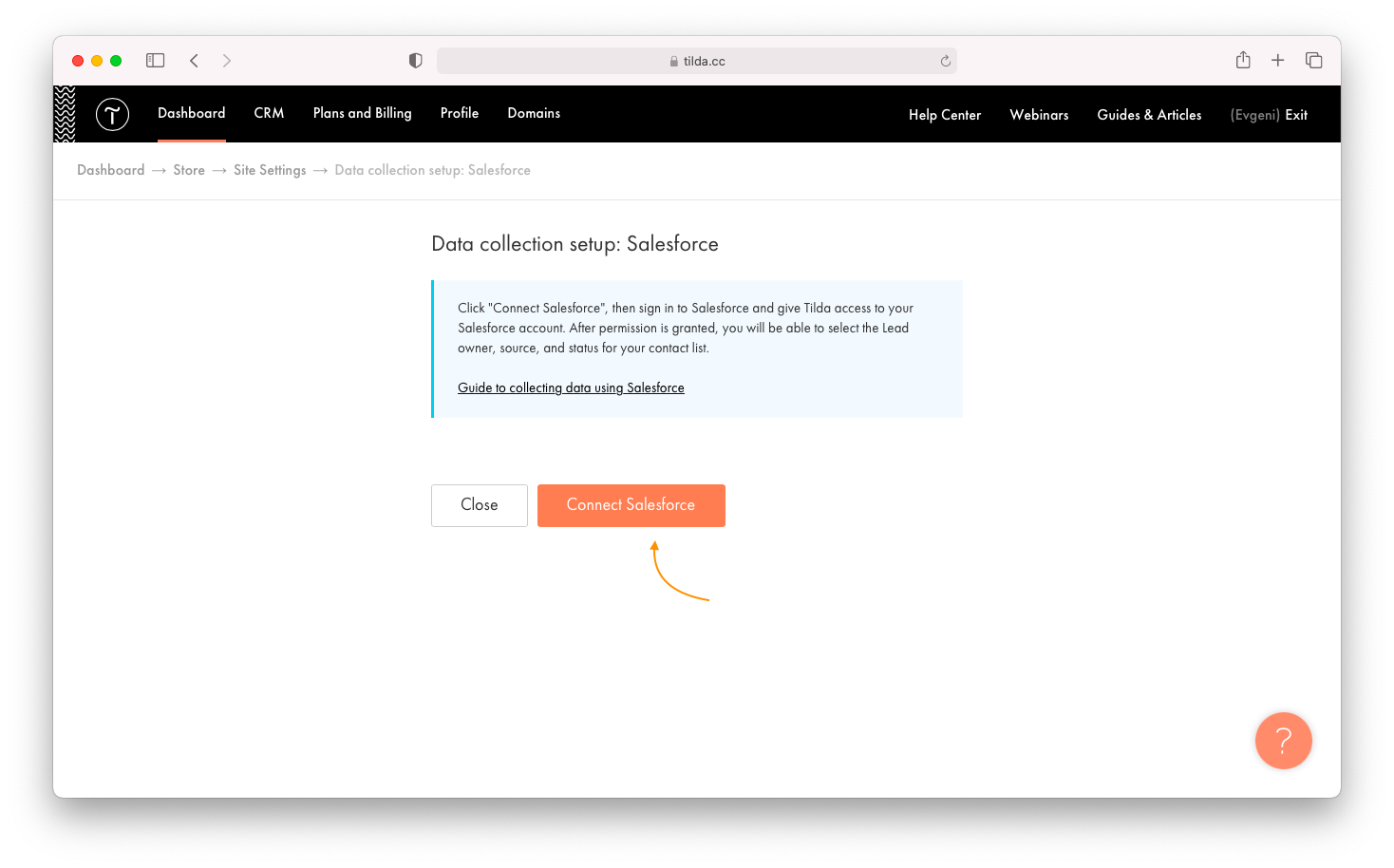
Task: Click the breadcrumb text 'Data collection setup: Salesforce'
Action: tap(432, 170)
